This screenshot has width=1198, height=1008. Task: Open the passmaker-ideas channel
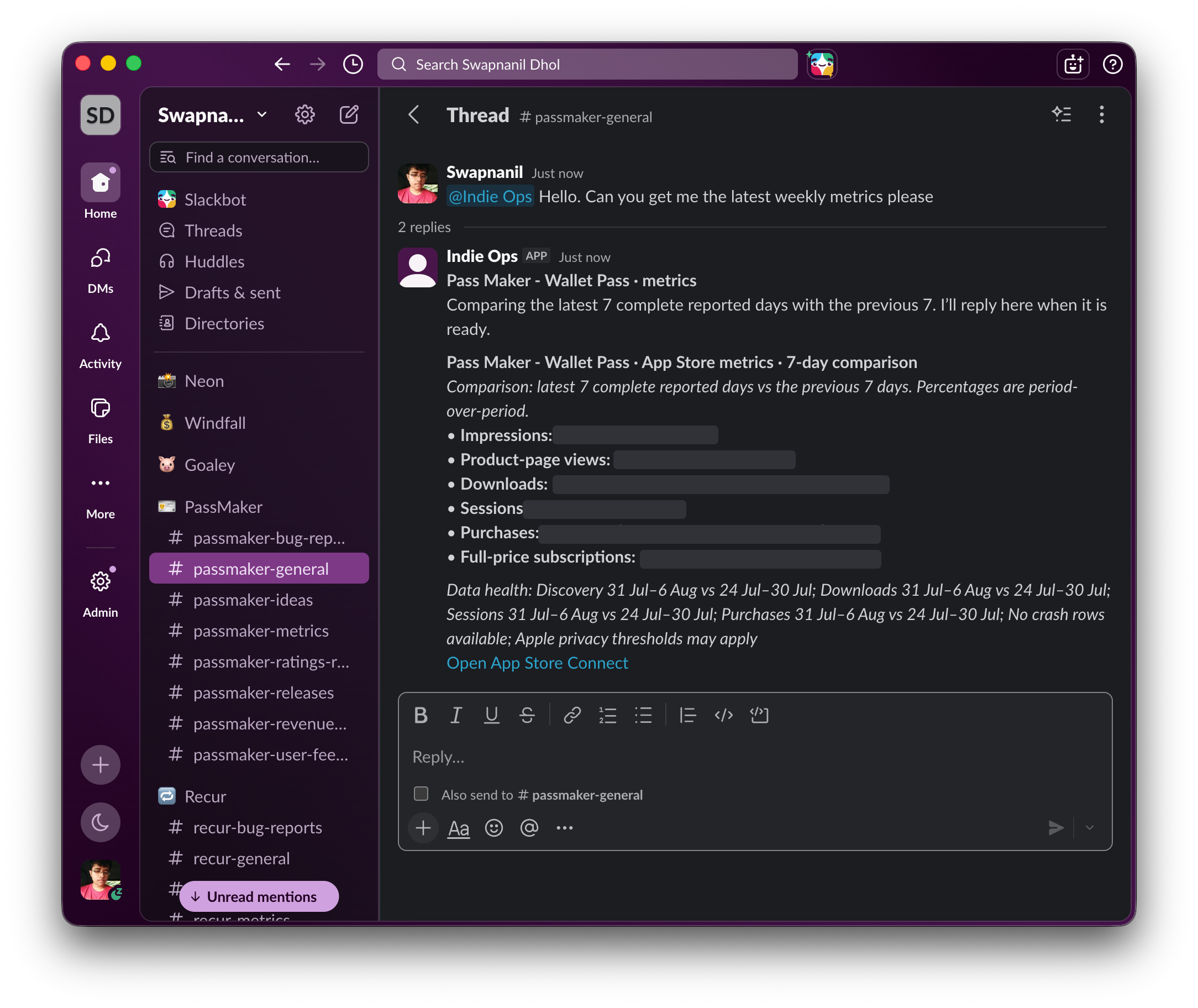(259, 600)
